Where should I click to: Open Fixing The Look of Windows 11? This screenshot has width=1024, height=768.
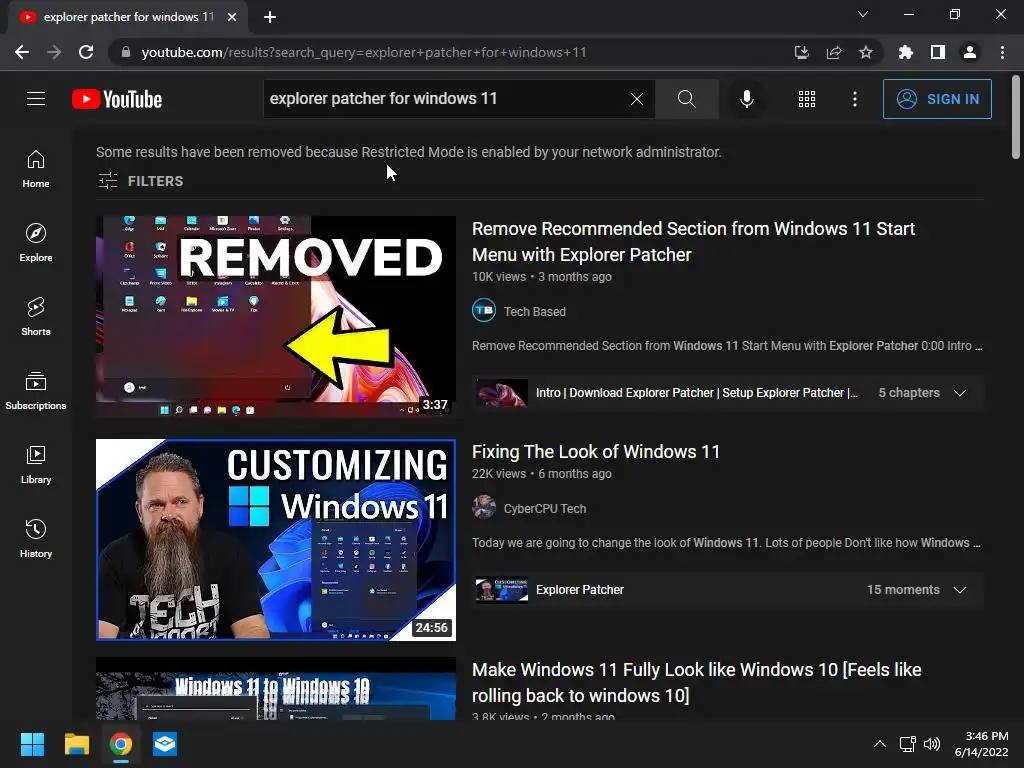[x=596, y=452]
